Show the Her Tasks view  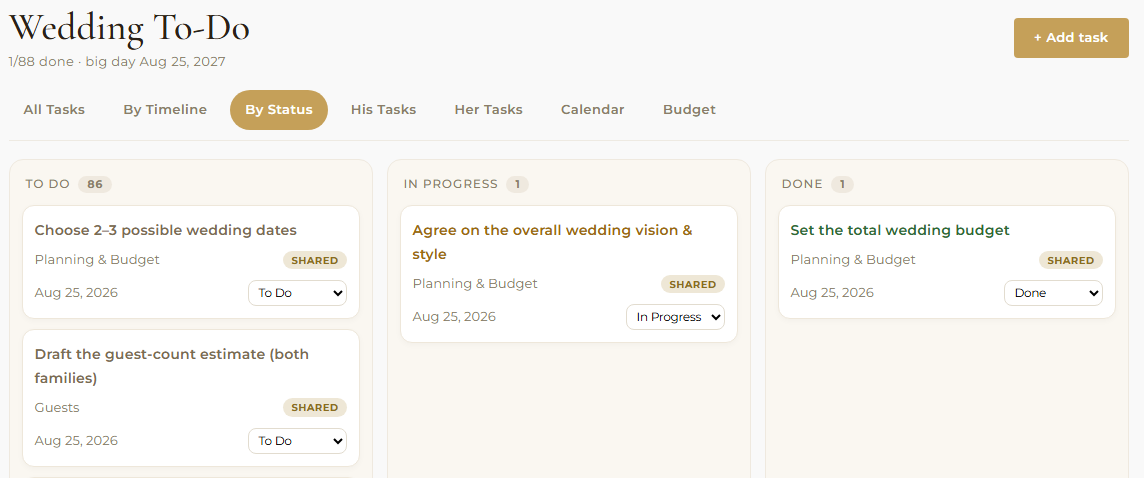point(488,109)
